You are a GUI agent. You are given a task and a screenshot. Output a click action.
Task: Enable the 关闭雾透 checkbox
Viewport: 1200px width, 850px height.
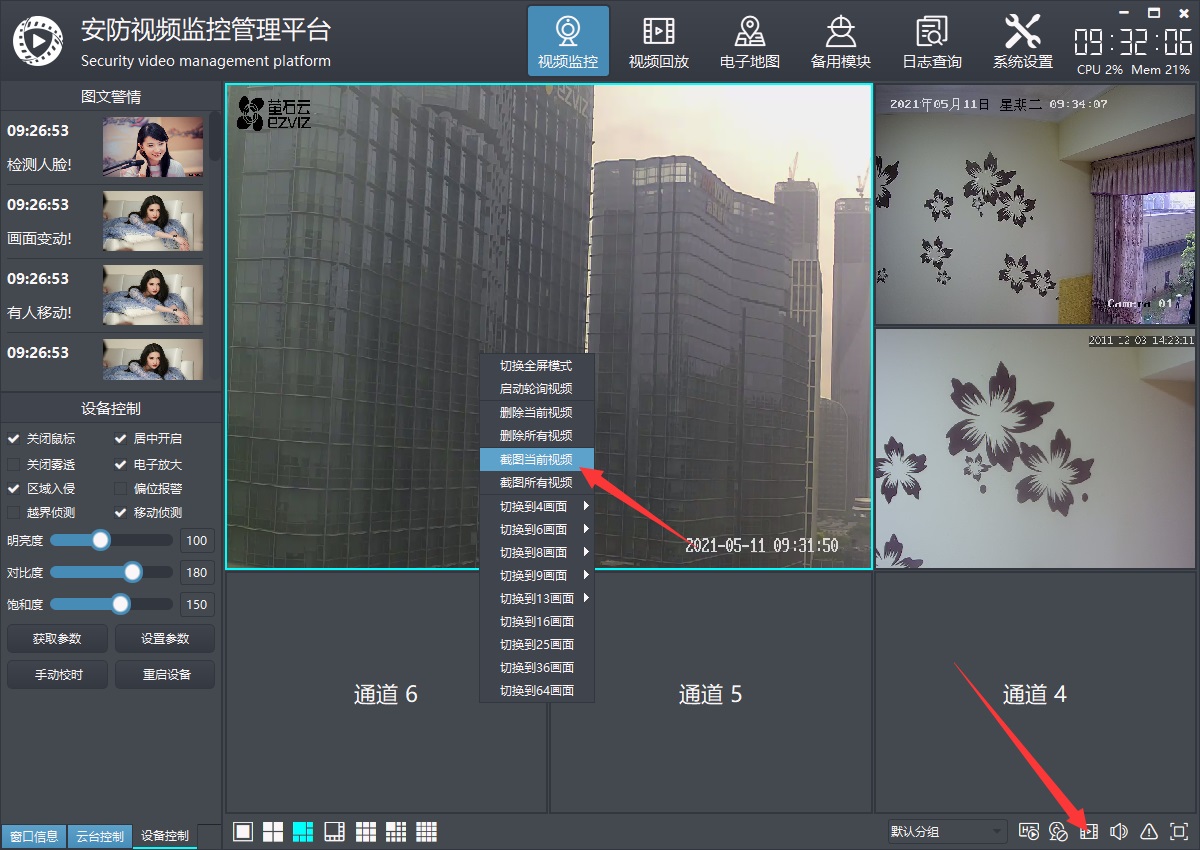[14, 464]
